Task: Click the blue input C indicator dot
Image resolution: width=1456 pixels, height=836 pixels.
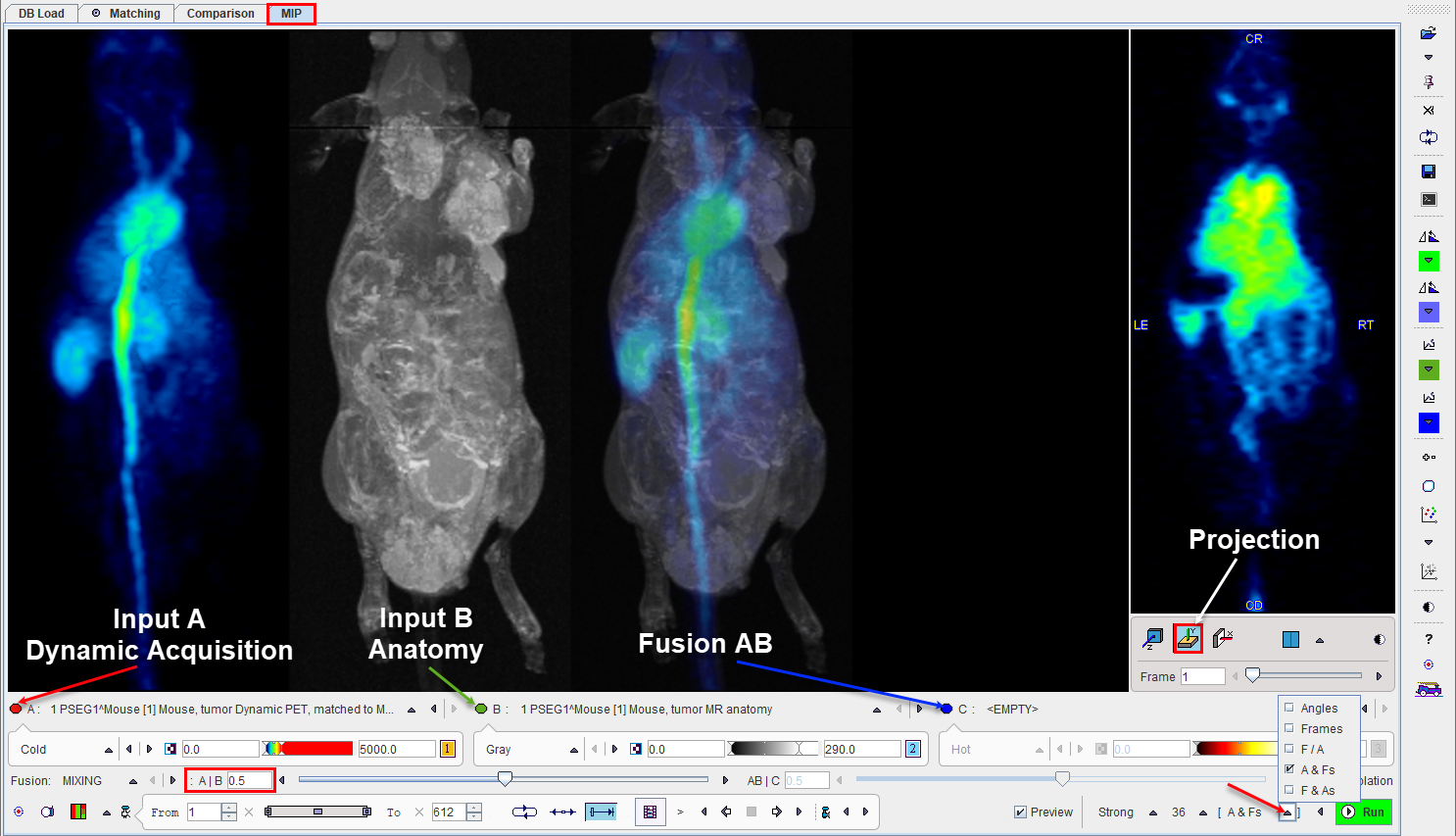Action: (946, 709)
